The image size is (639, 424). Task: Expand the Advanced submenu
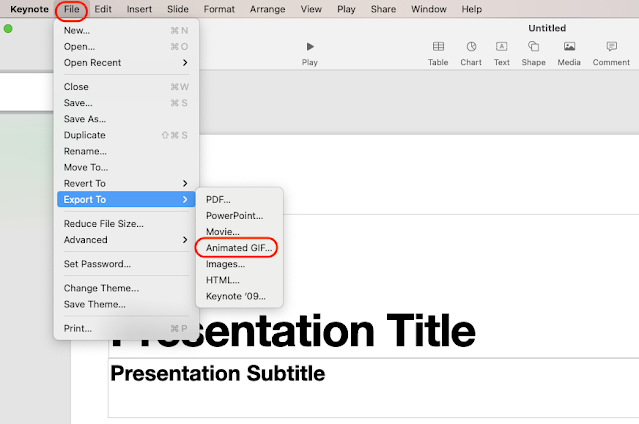pyautogui.click(x=126, y=240)
